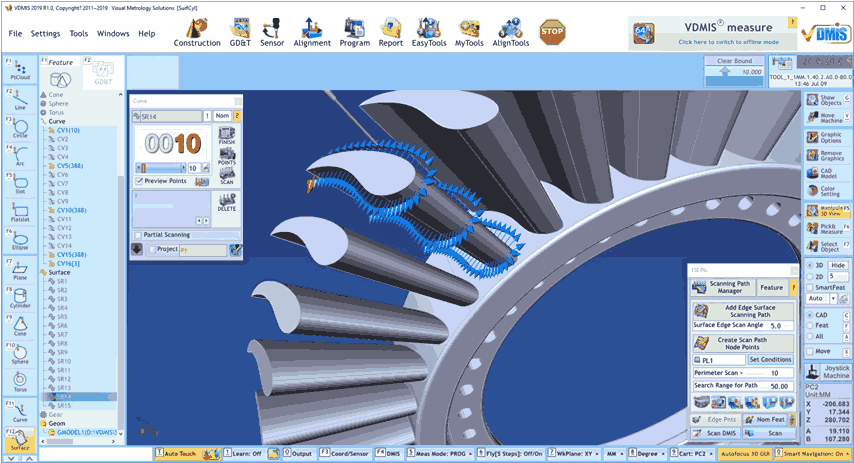The width and height of the screenshot is (854, 463).
Task: Click the Set Conditions button
Action: click(x=770, y=360)
